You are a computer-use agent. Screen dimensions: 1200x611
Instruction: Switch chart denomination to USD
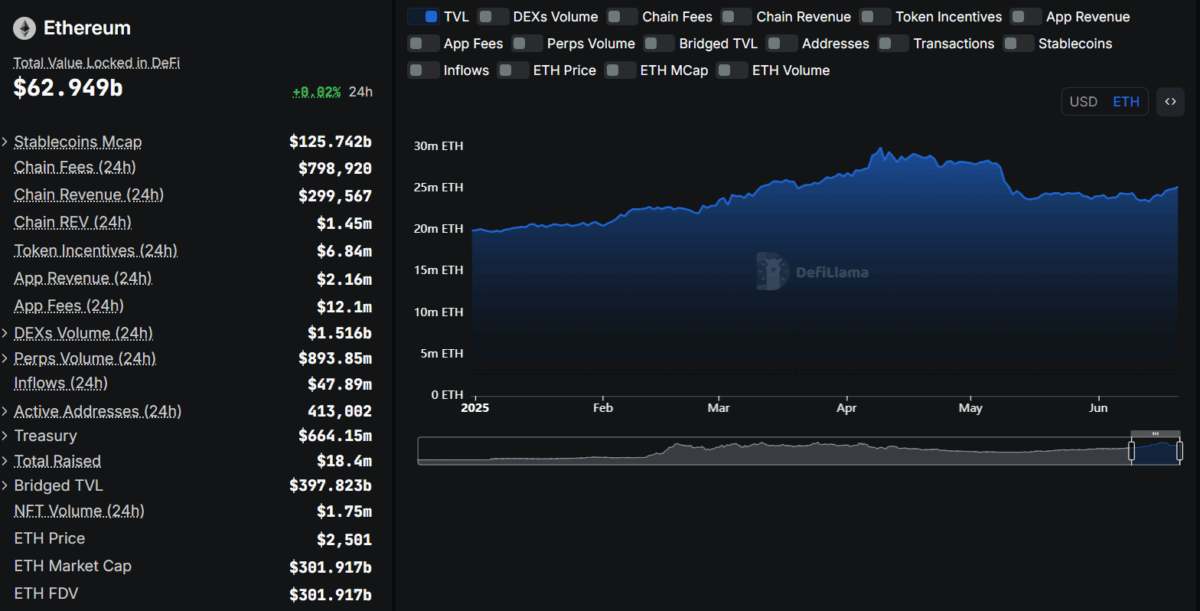[1083, 101]
